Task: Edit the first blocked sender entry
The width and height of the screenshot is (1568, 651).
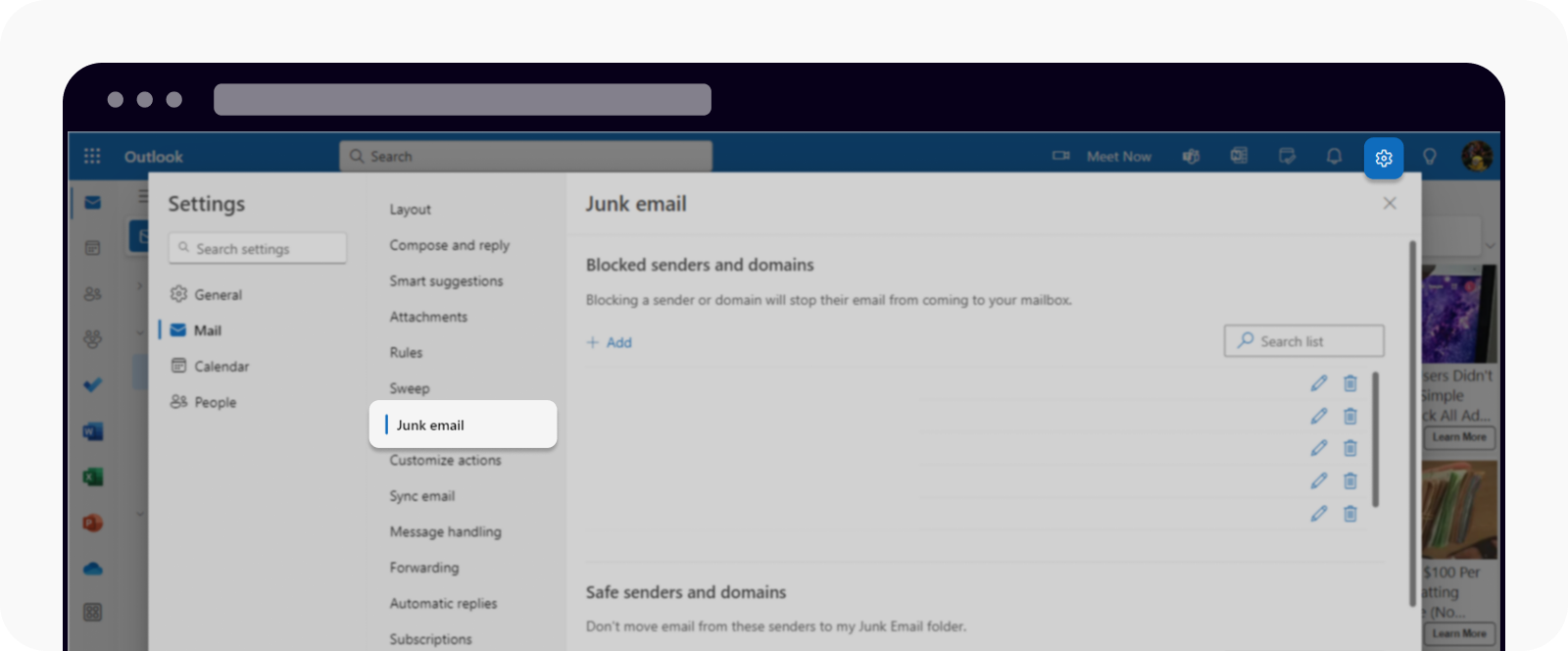Action: [x=1319, y=383]
